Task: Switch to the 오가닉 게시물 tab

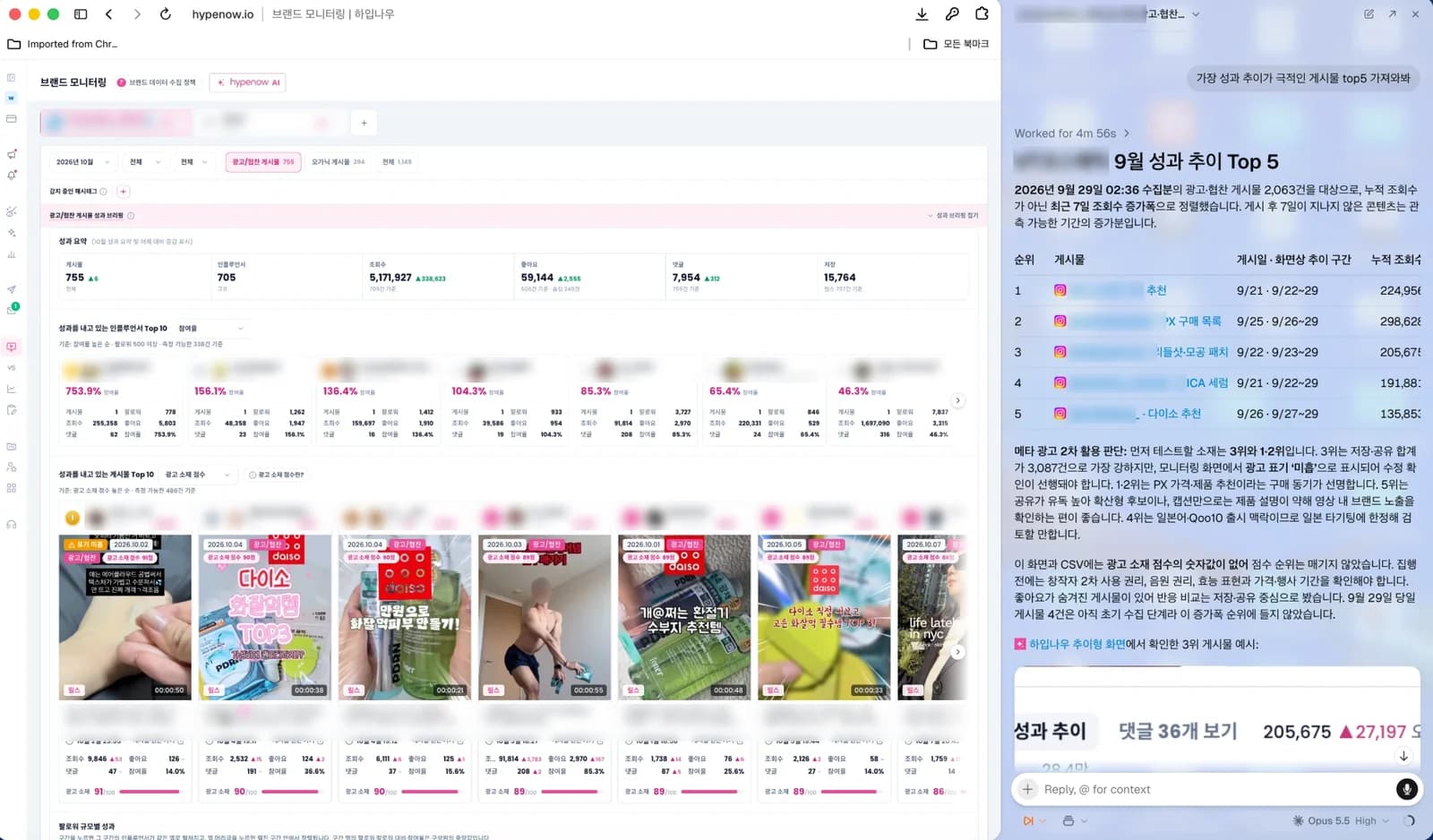Action: click(338, 162)
